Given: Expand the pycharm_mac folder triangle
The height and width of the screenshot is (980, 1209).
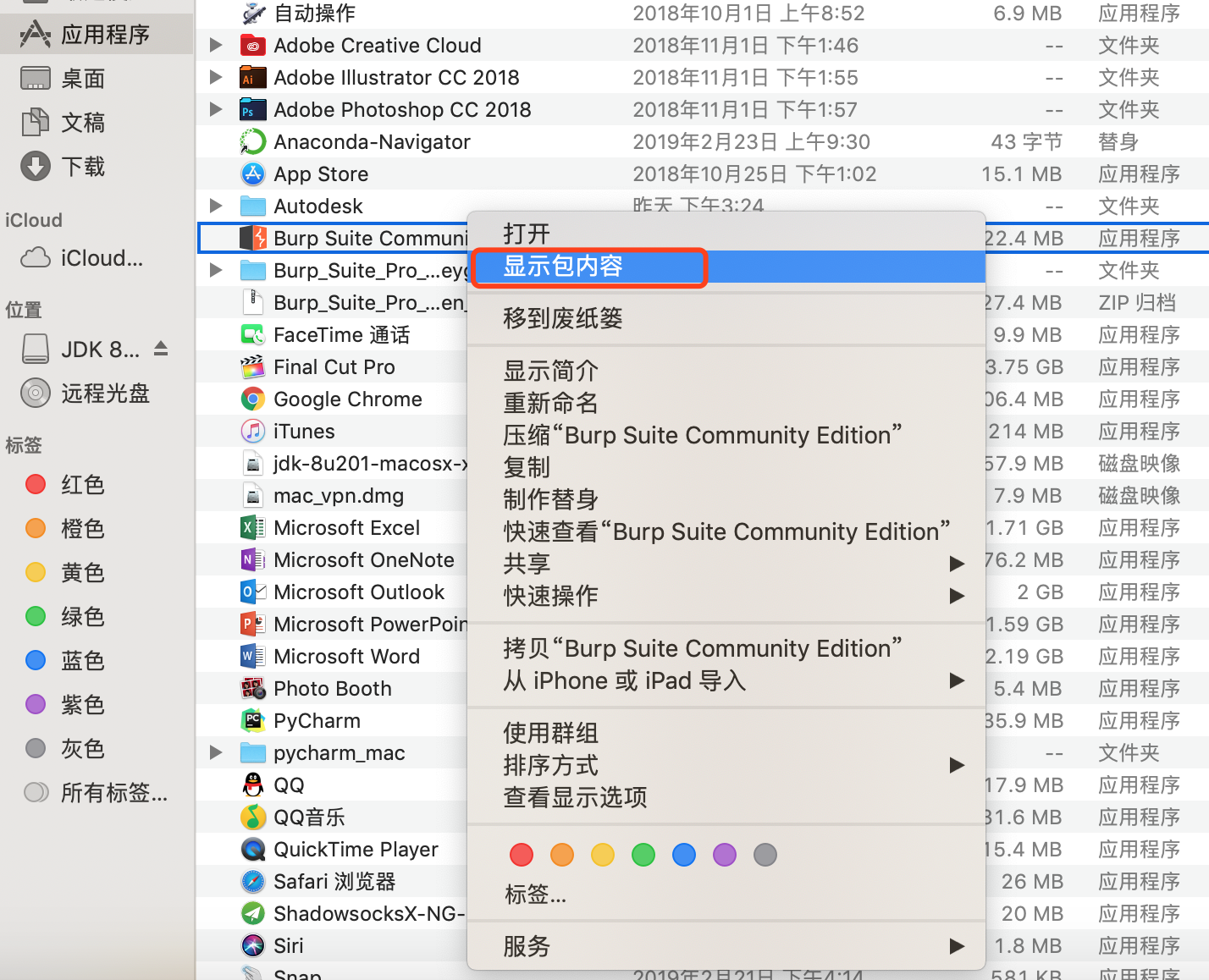Looking at the screenshot, I should point(216,752).
